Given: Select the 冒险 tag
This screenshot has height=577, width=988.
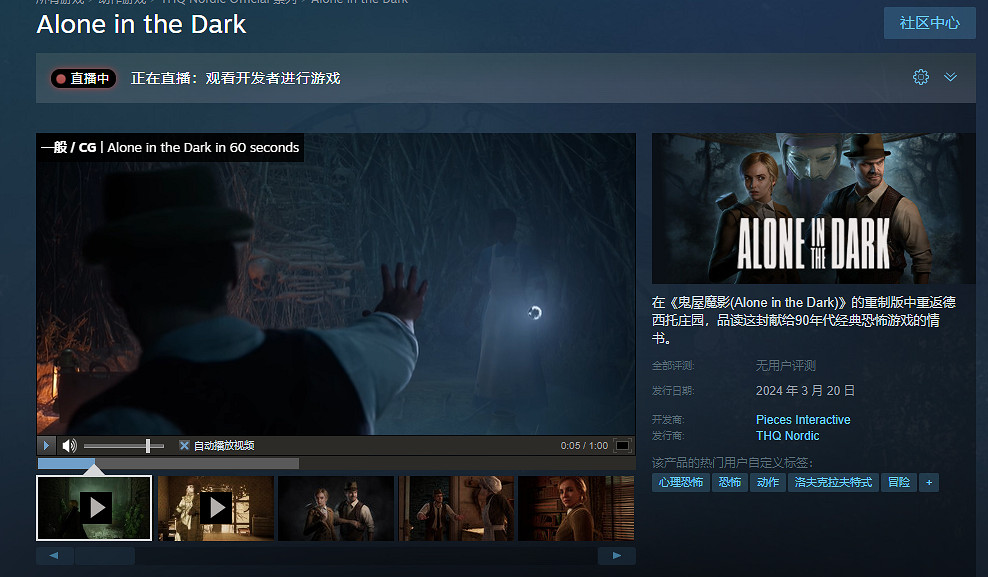Looking at the screenshot, I should tap(899, 482).
